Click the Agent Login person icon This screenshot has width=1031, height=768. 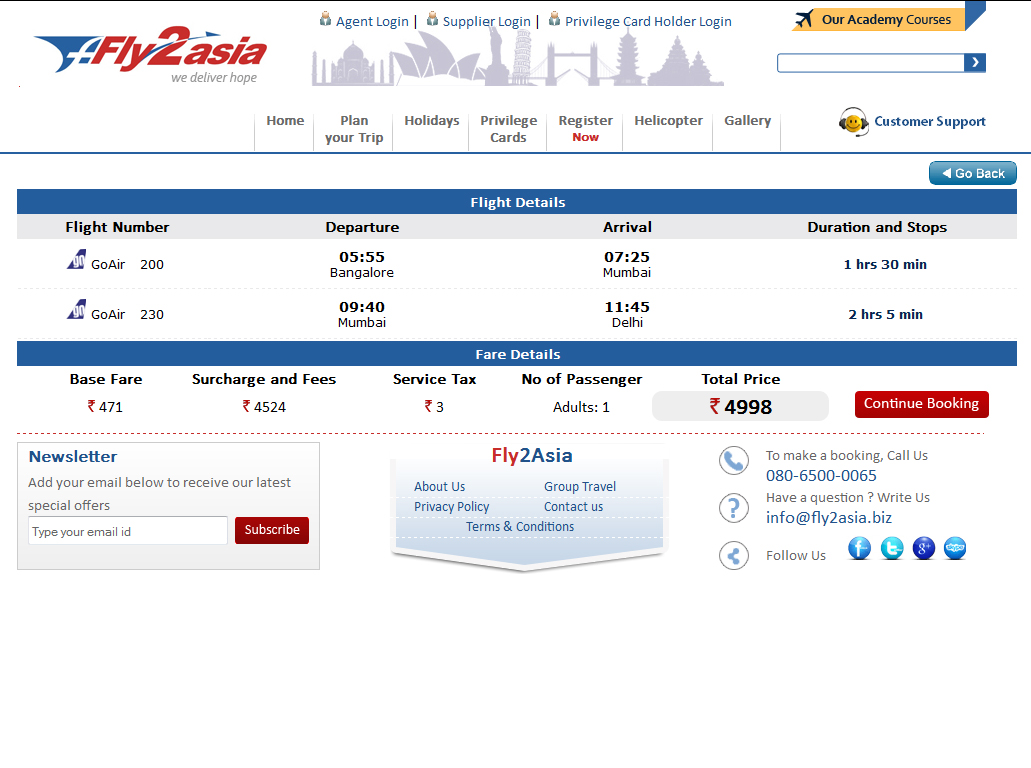[x=325, y=19]
